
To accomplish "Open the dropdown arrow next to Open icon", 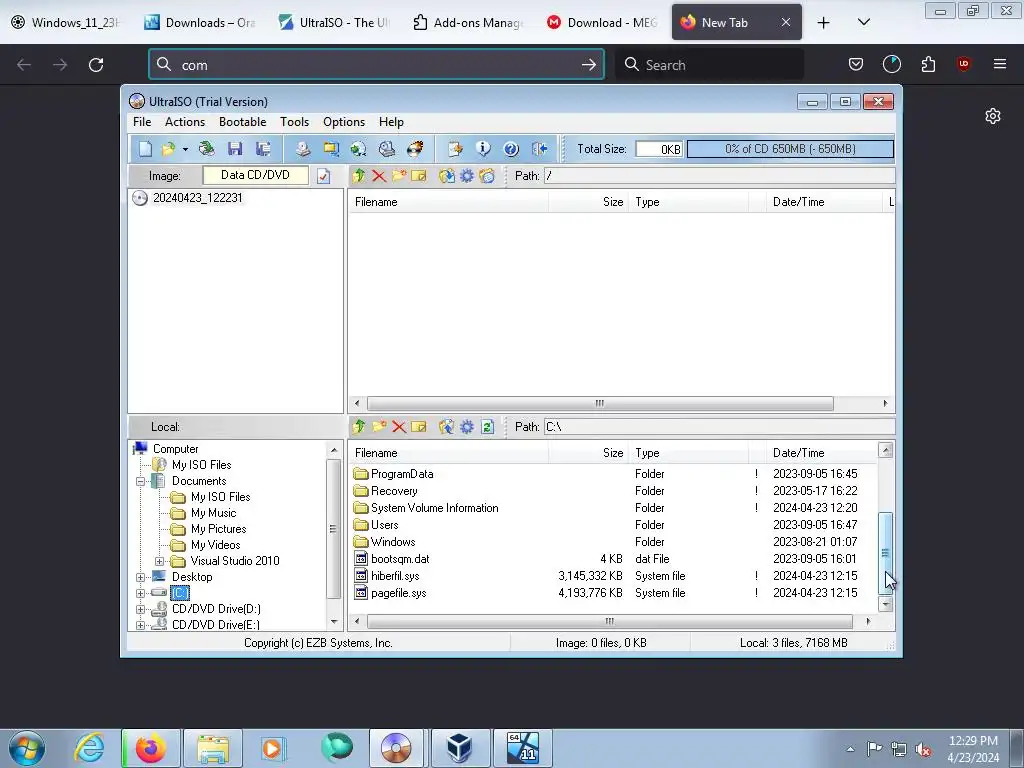I will tap(185, 150).
